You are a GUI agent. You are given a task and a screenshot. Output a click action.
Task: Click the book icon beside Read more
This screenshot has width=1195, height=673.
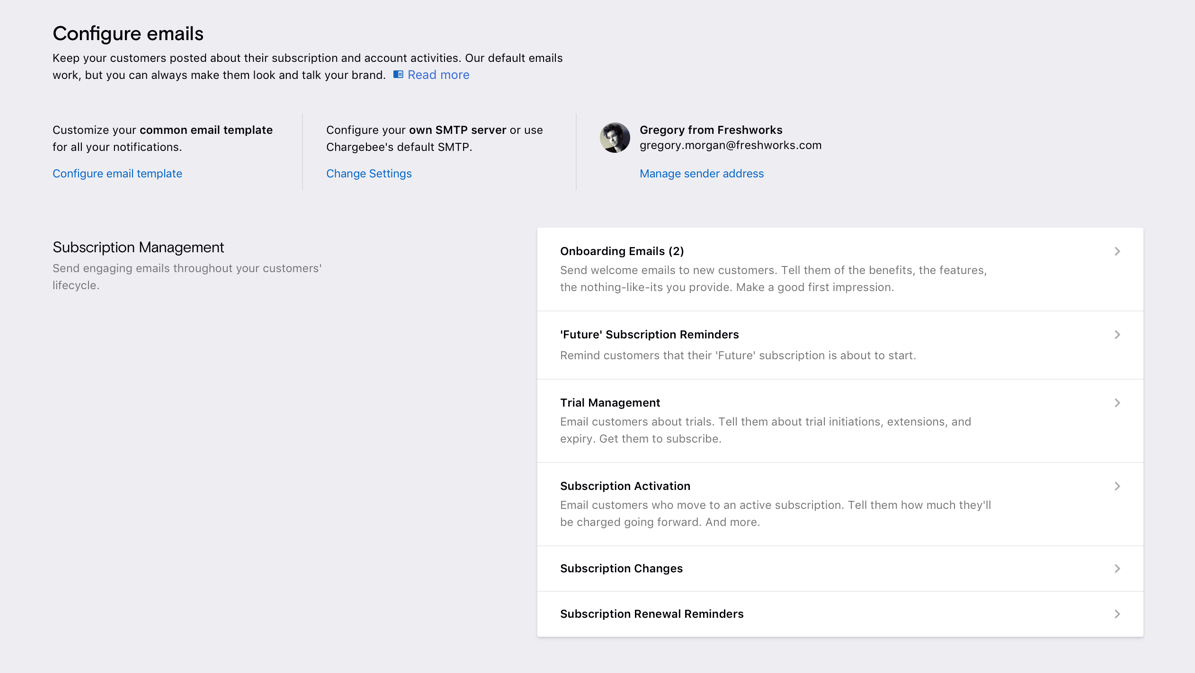pos(397,74)
